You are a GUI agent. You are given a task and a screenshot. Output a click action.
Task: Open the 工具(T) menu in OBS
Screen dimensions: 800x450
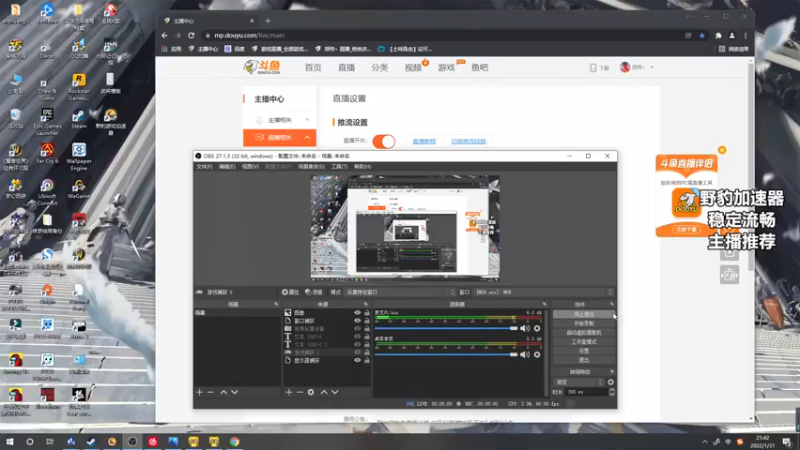pos(339,166)
